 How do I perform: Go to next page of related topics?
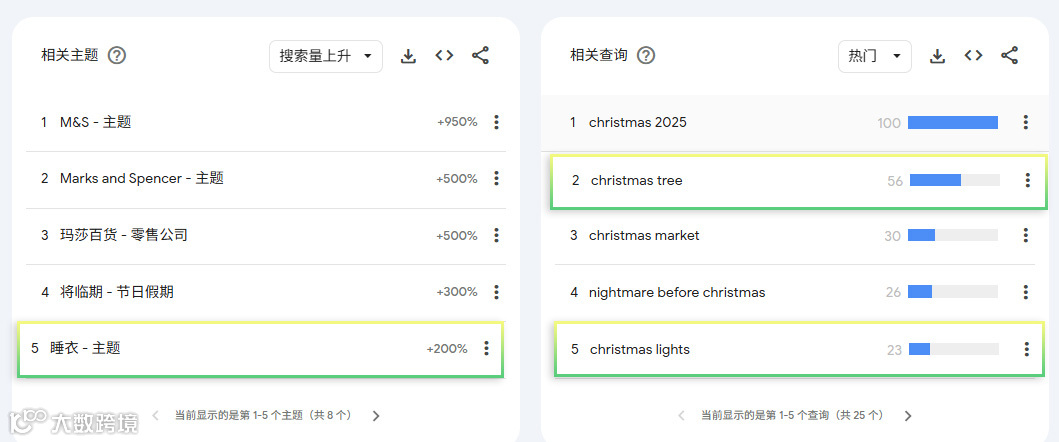point(376,416)
